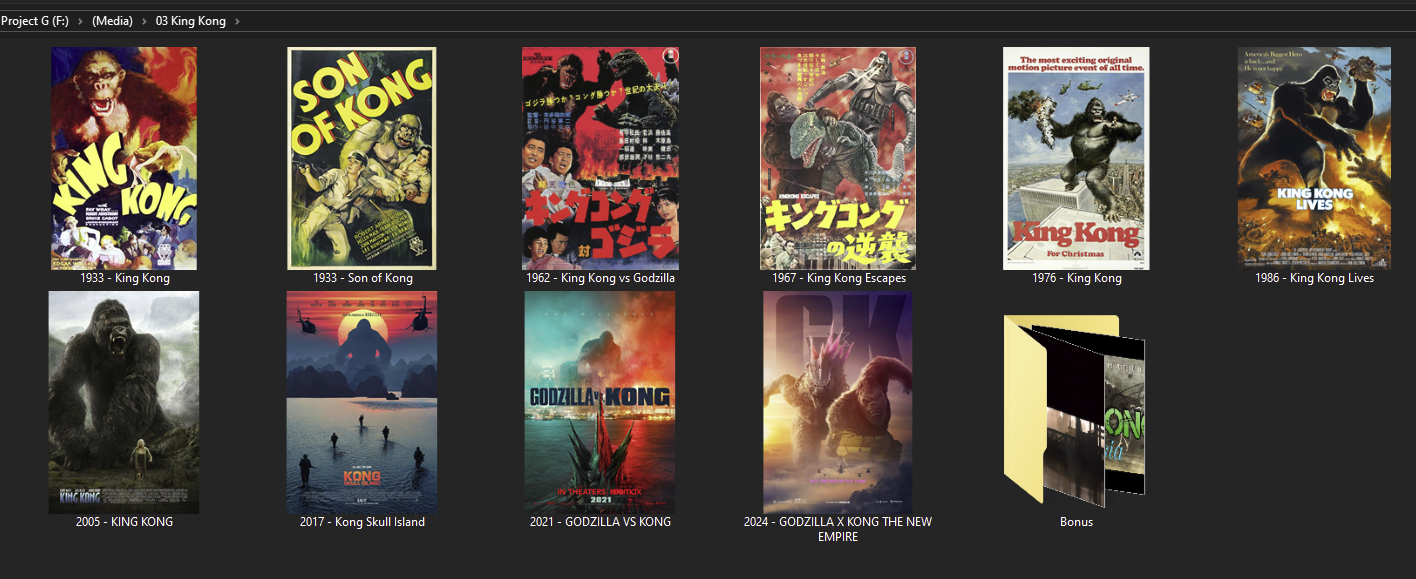Open the King Kong vs Godzilla folder icon
Viewport: 1416px width, 579px height.
(x=600, y=158)
